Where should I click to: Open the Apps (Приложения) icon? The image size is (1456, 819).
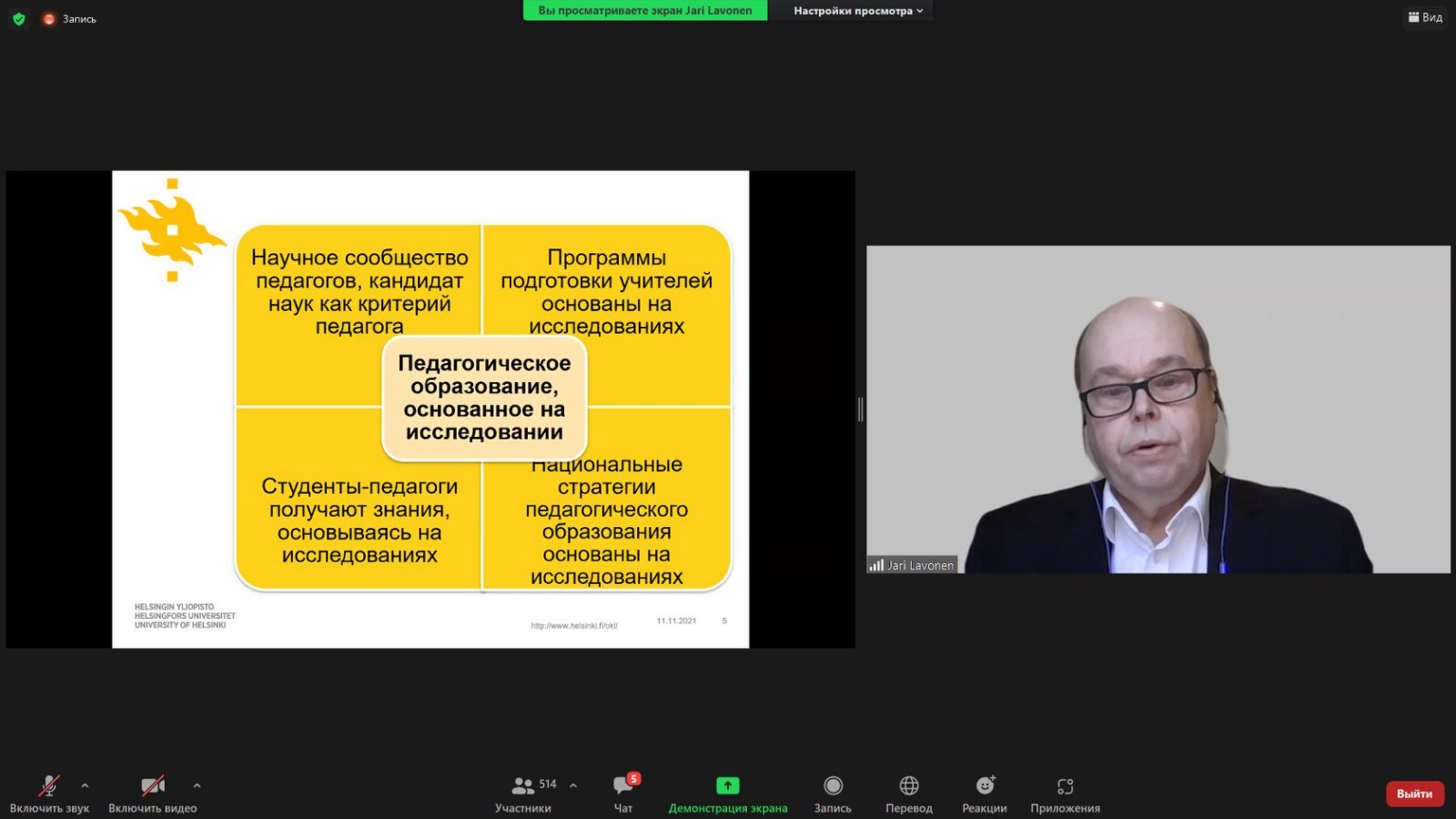click(1065, 785)
